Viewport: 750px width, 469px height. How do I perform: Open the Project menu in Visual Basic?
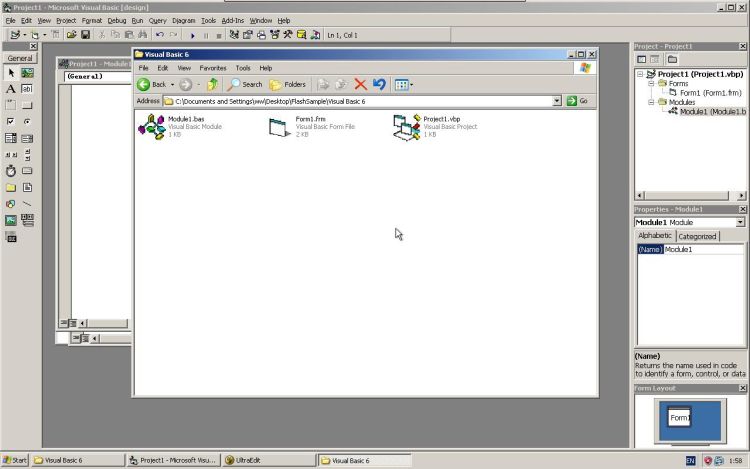coord(66,21)
